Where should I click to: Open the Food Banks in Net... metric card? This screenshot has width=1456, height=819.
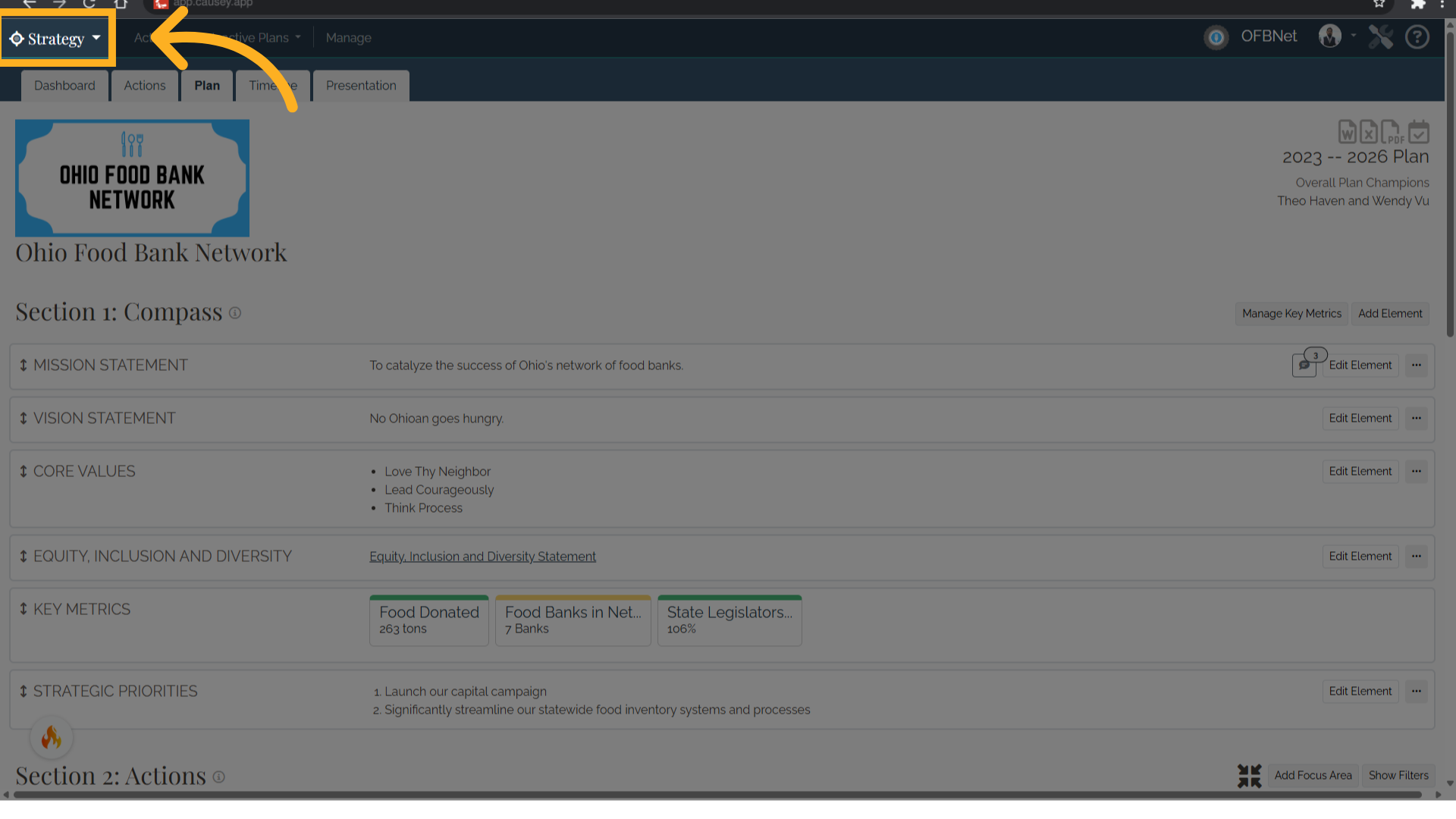click(573, 620)
